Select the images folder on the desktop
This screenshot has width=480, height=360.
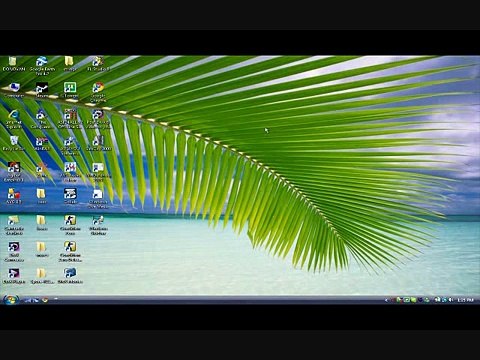point(69,64)
